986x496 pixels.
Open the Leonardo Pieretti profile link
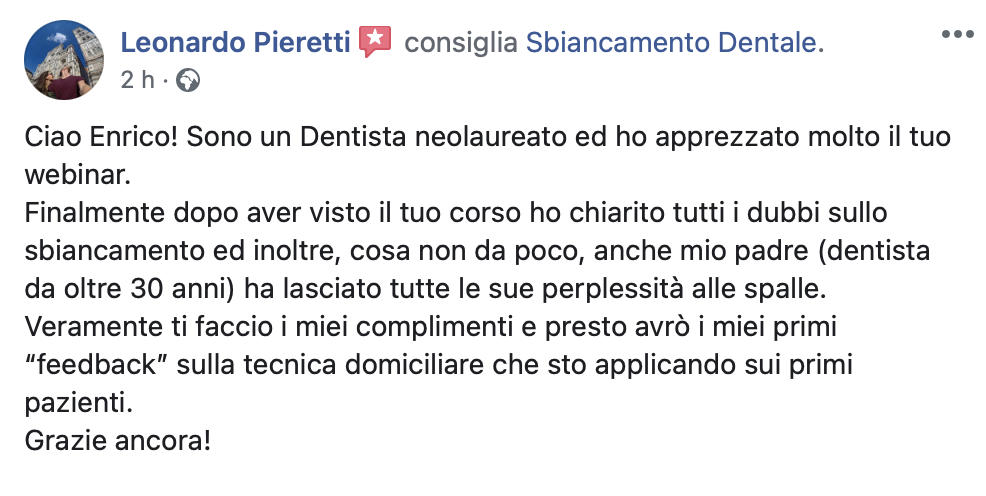pyautogui.click(x=235, y=43)
